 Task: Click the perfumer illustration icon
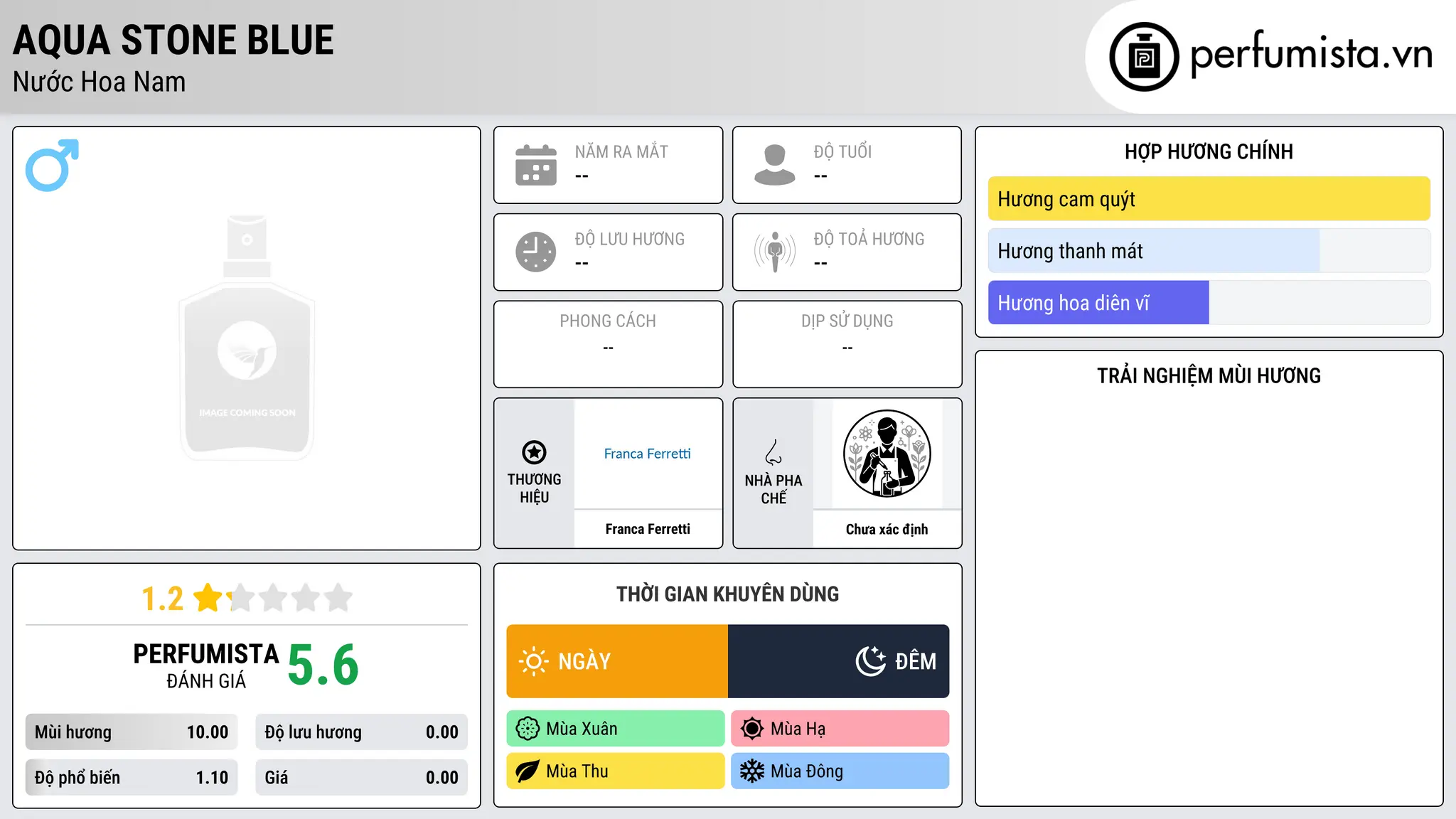click(887, 454)
